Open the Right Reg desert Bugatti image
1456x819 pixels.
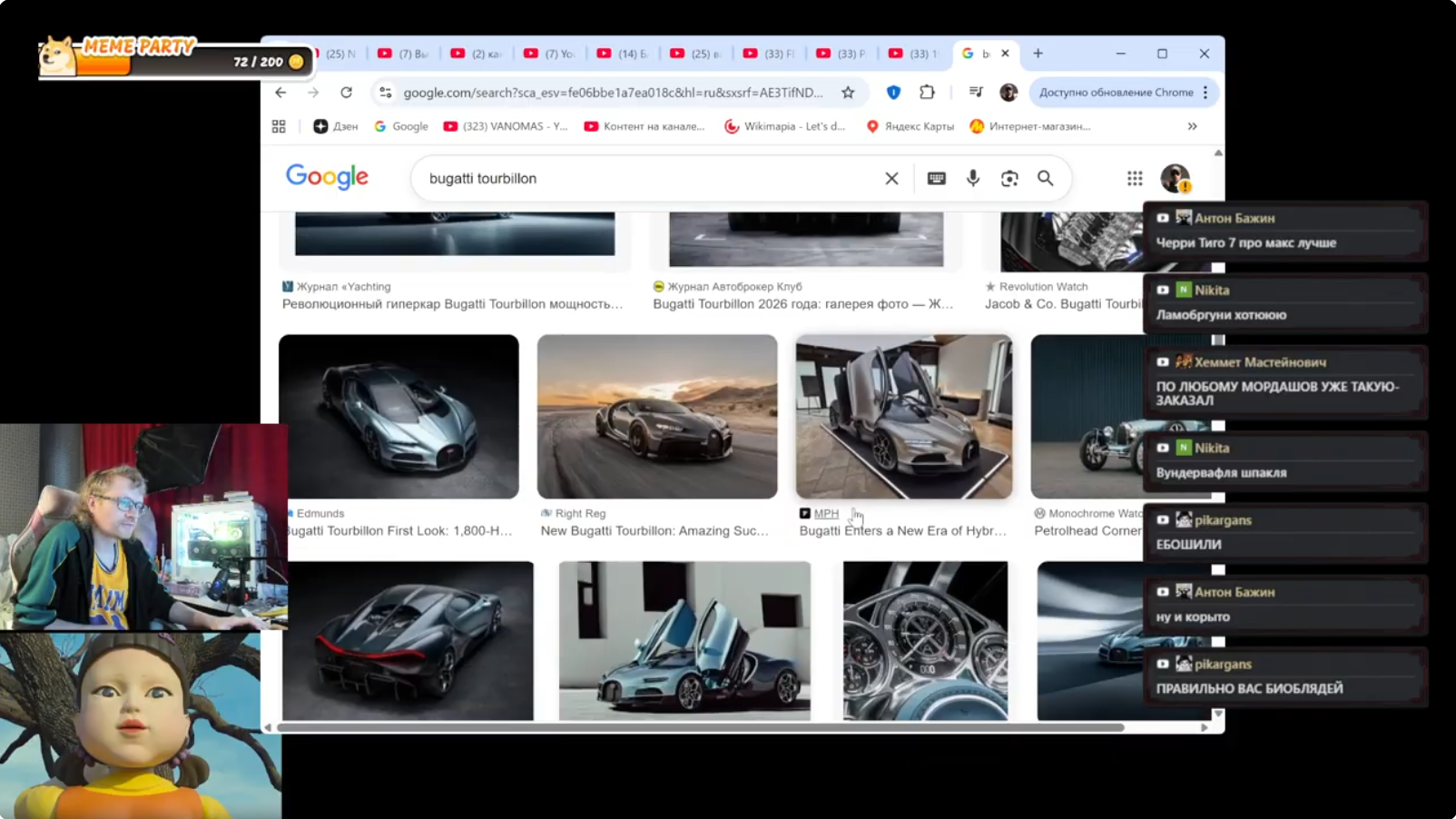657,417
